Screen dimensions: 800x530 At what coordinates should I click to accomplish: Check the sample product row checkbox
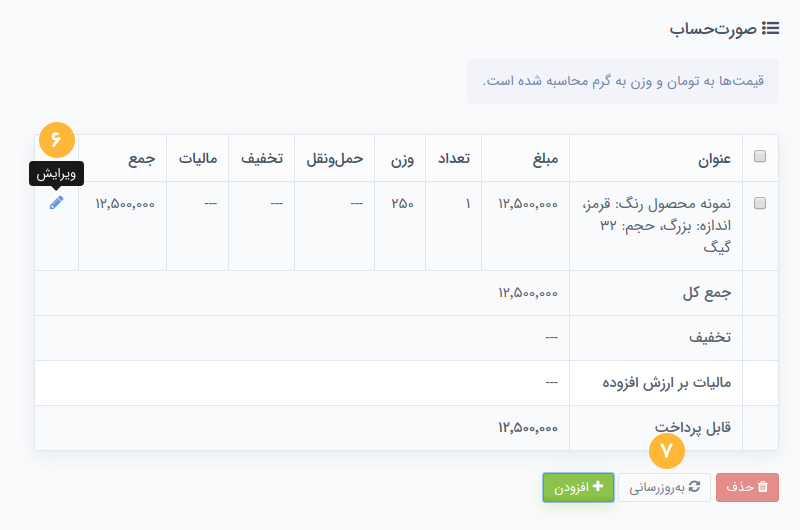pyautogui.click(x=759, y=203)
